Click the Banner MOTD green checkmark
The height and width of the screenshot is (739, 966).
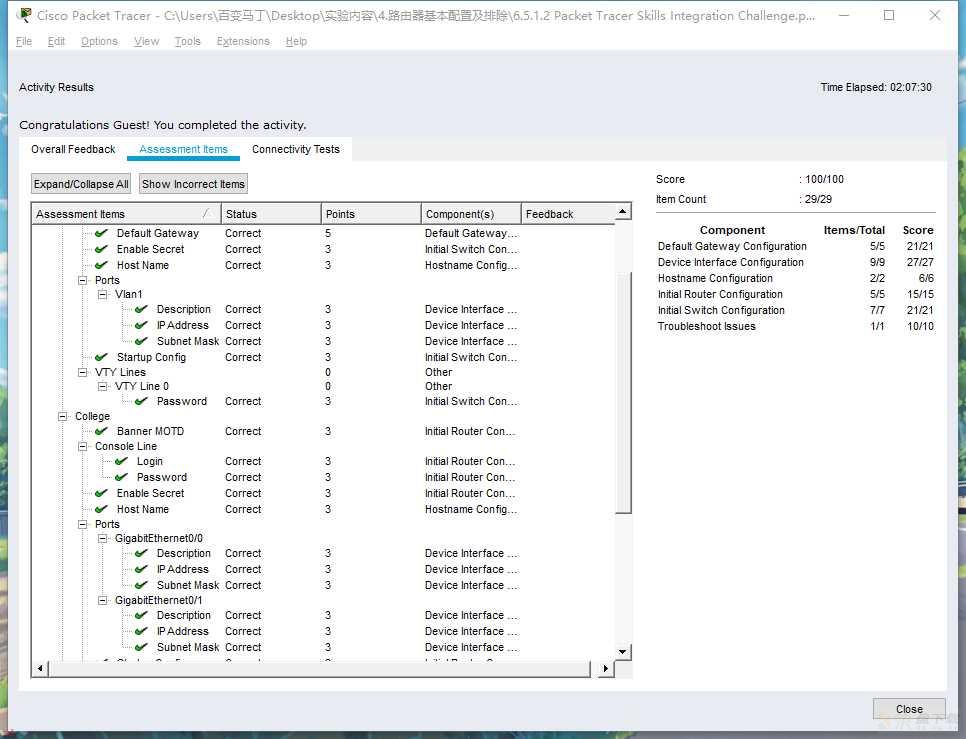click(x=102, y=431)
